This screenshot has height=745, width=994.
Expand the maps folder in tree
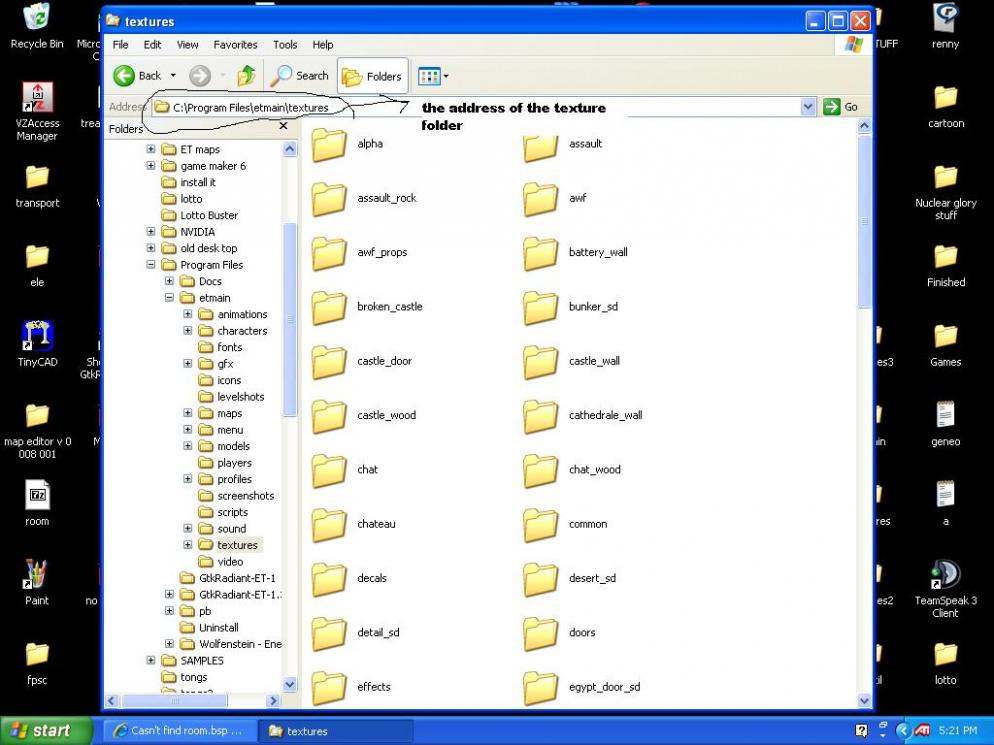[x=188, y=413]
